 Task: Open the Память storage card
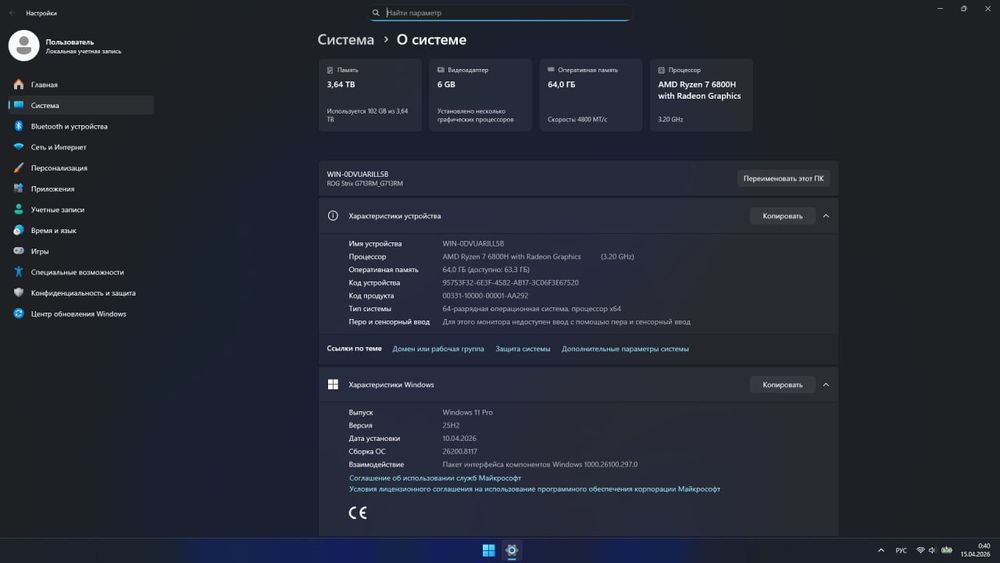370,95
